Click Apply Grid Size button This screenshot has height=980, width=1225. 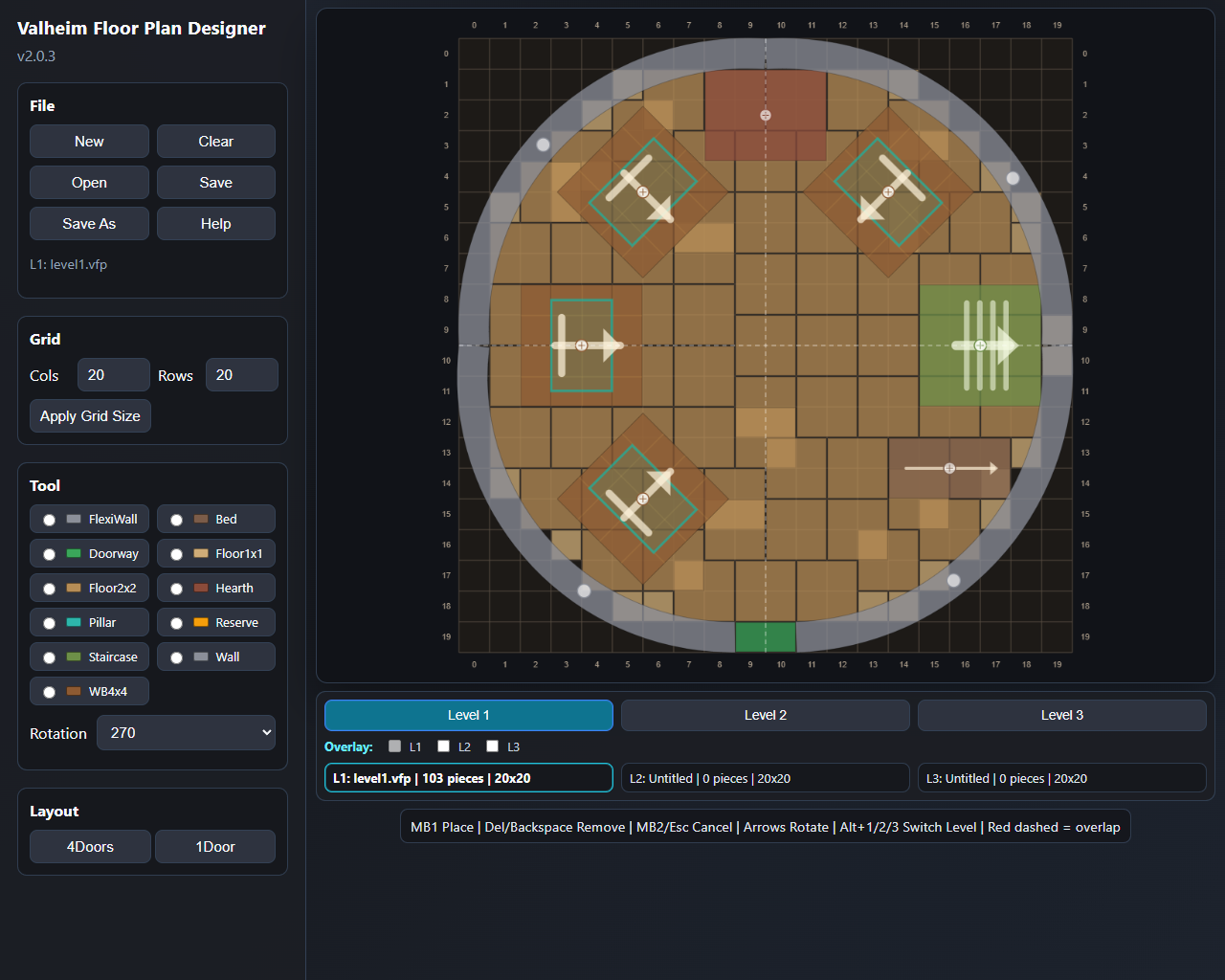tap(90, 416)
